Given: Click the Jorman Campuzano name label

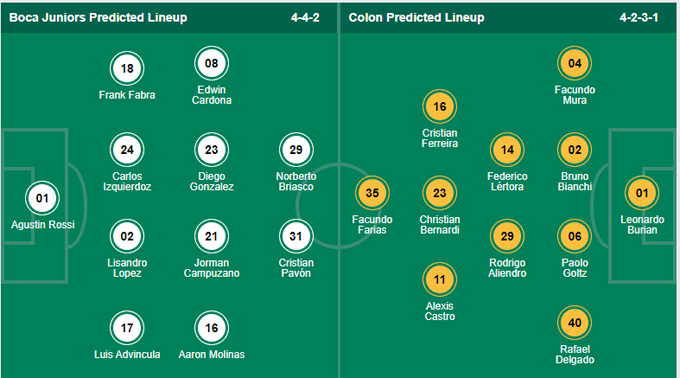Looking at the screenshot, I should tap(212, 268).
